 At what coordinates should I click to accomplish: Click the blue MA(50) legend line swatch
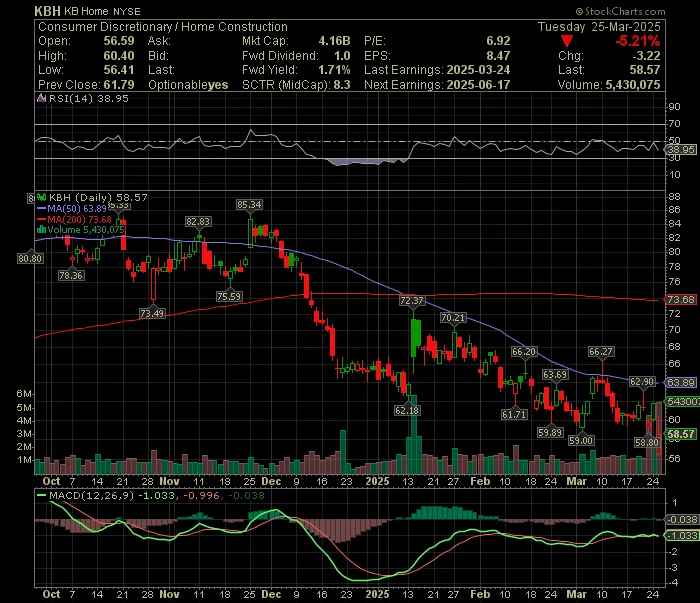[42, 208]
